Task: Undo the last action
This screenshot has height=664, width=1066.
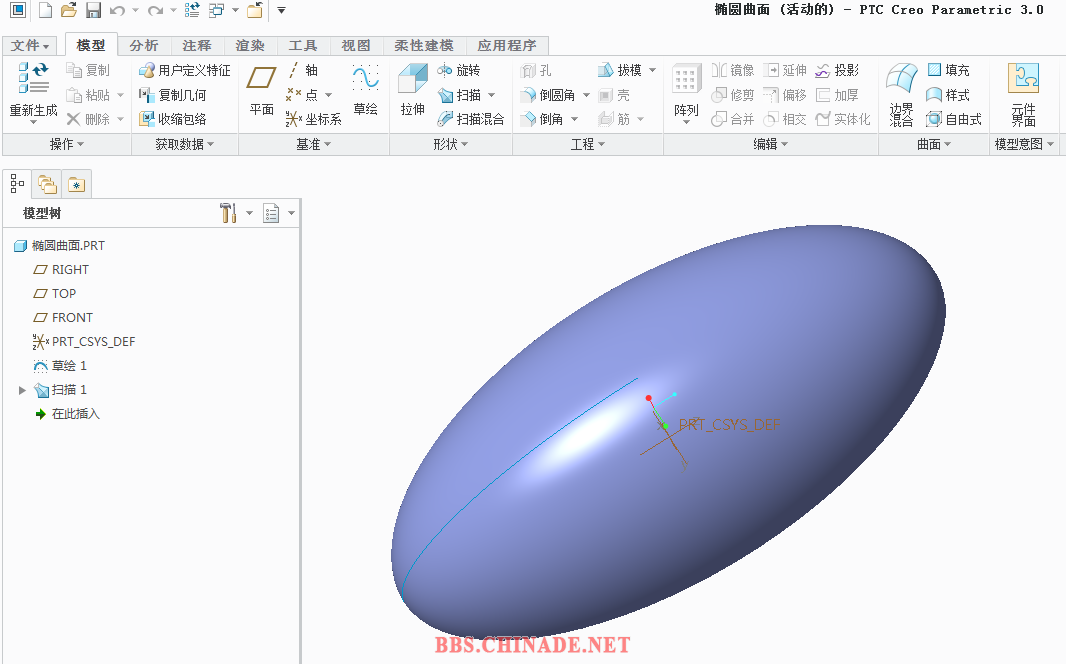Action: pos(117,10)
